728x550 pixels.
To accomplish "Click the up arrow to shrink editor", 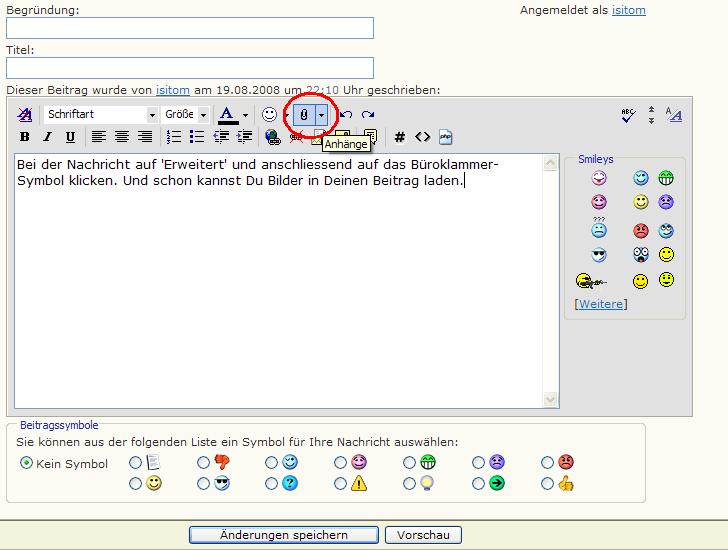I will [x=651, y=110].
